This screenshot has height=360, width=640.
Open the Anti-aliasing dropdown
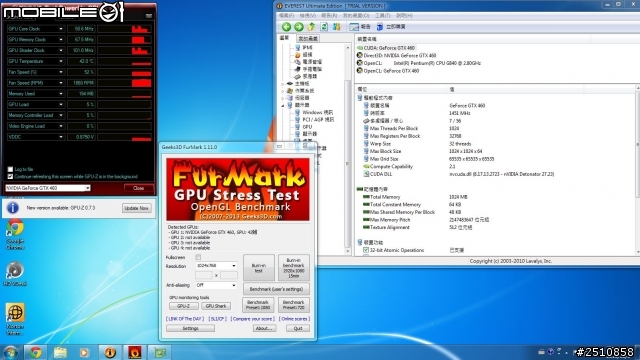[x=216, y=285]
